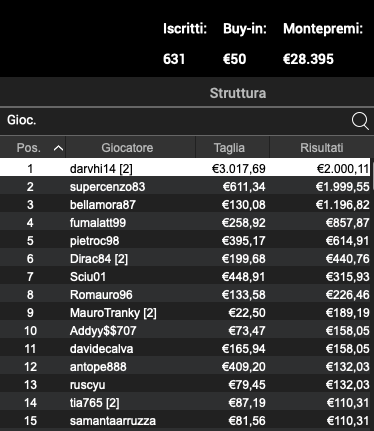This screenshot has height=431, width=374.
Task: Sort by the Risultati column header
Action: point(321,147)
